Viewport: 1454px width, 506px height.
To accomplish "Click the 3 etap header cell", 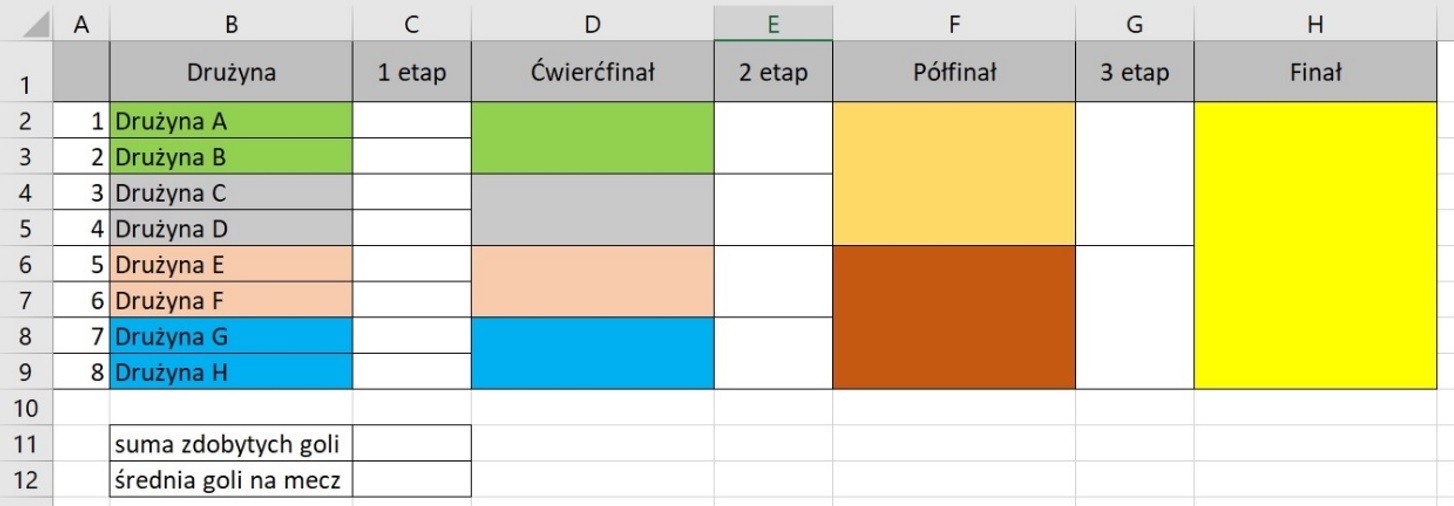I will pyautogui.click(x=1134, y=72).
